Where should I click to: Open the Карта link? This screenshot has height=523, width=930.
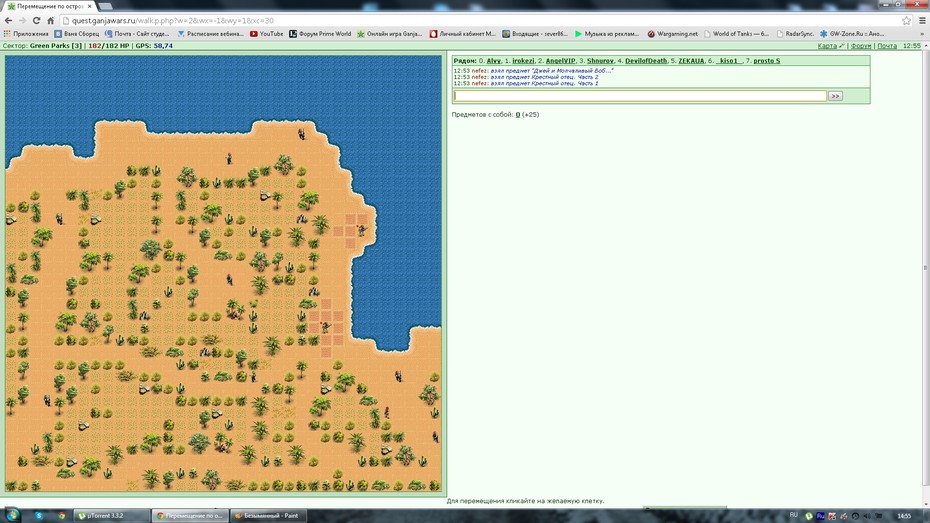tap(827, 46)
